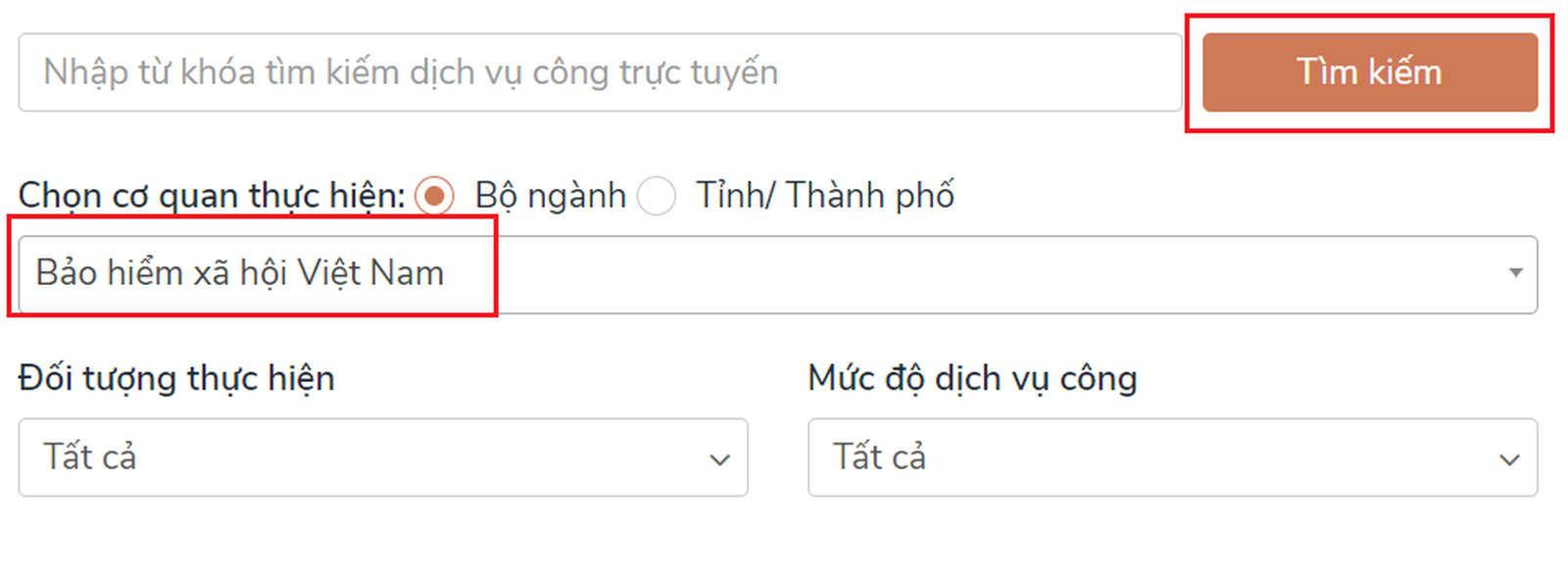Click the chevron in Mức độ dịch vụ công select
This screenshot has width=1568, height=571.
point(1509,459)
